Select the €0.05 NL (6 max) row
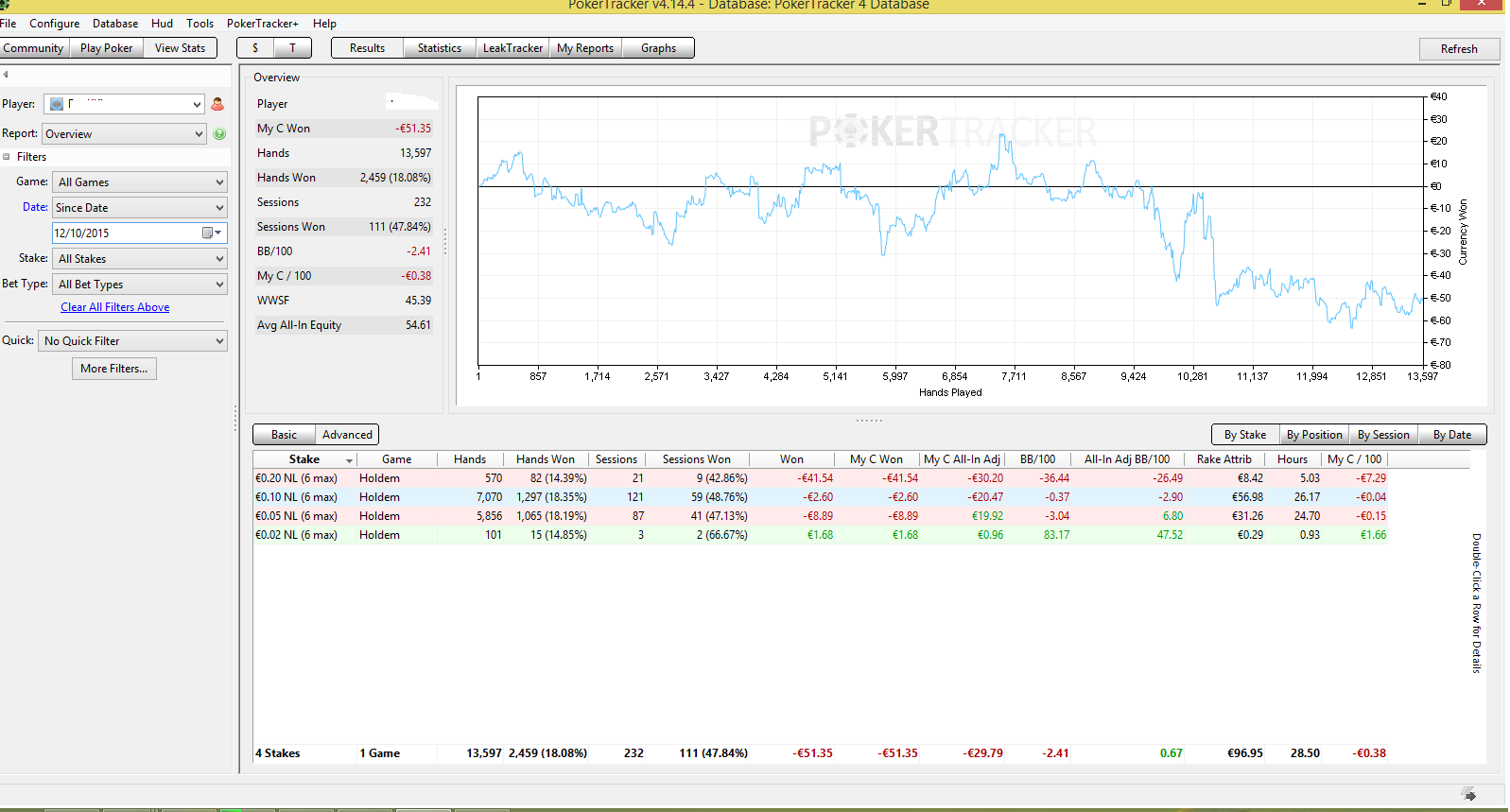 pyautogui.click(x=821, y=516)
